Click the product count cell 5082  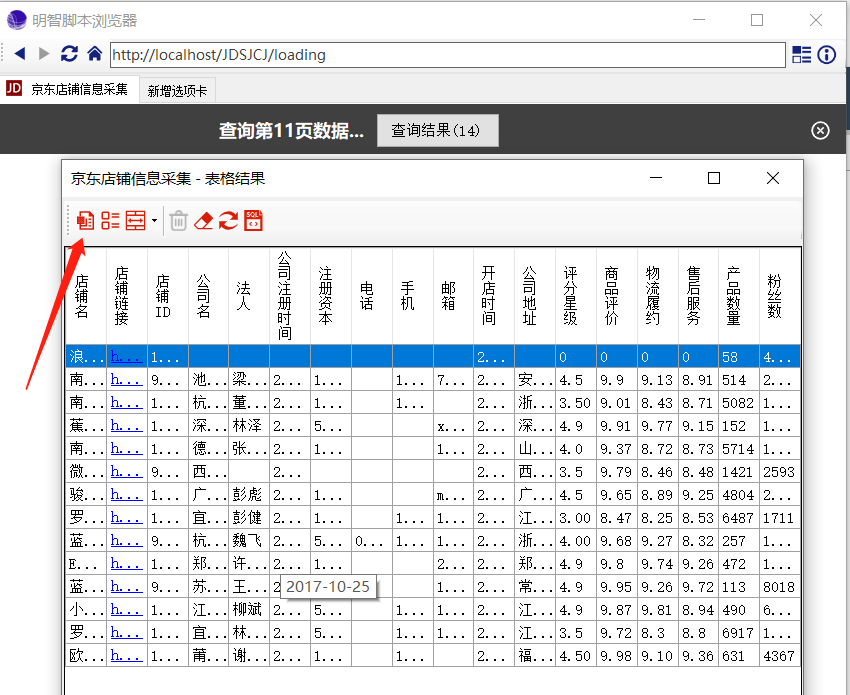pyautogui.click(x=739, y=403)
